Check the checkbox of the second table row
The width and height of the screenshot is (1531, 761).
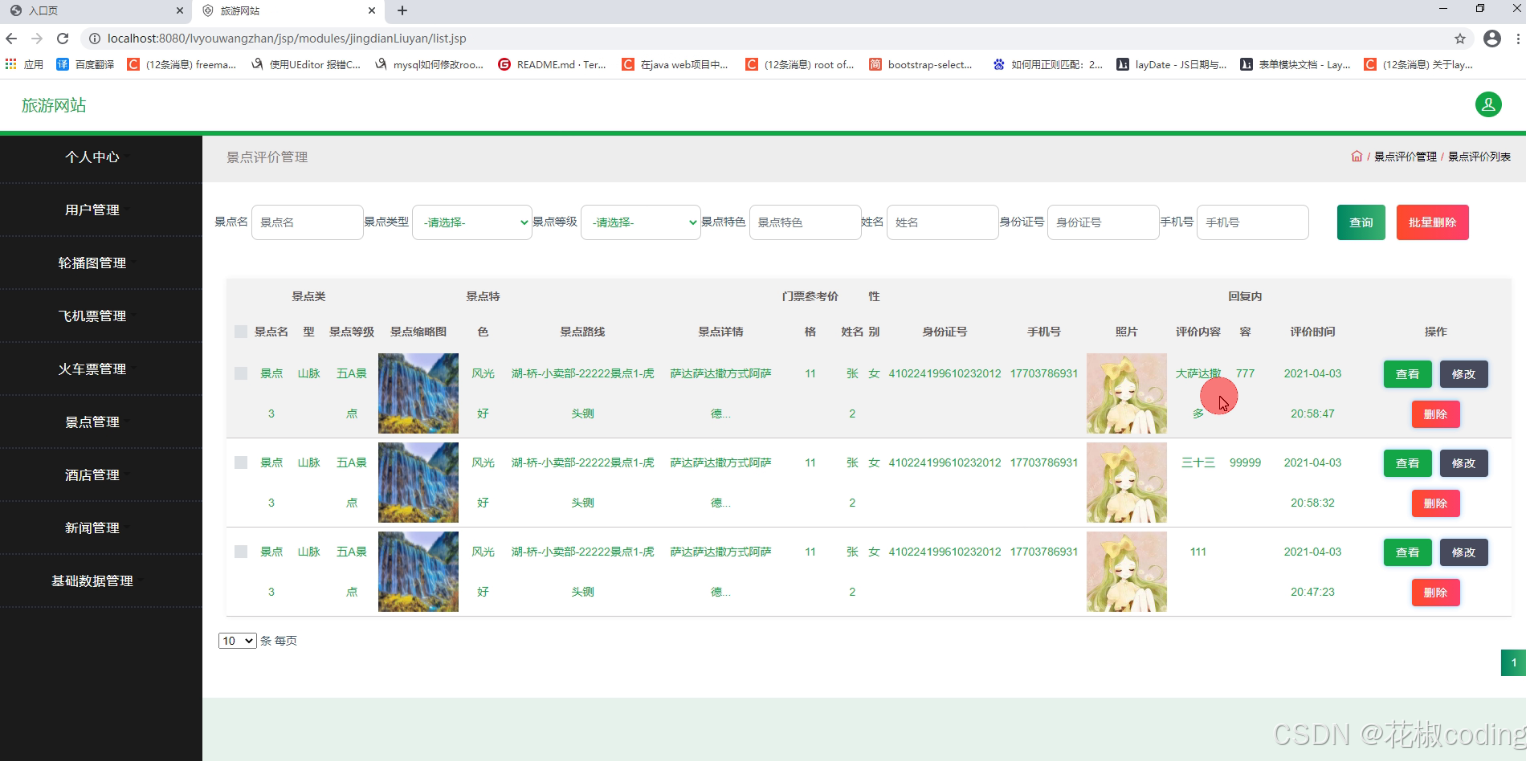tap(240, 462)
